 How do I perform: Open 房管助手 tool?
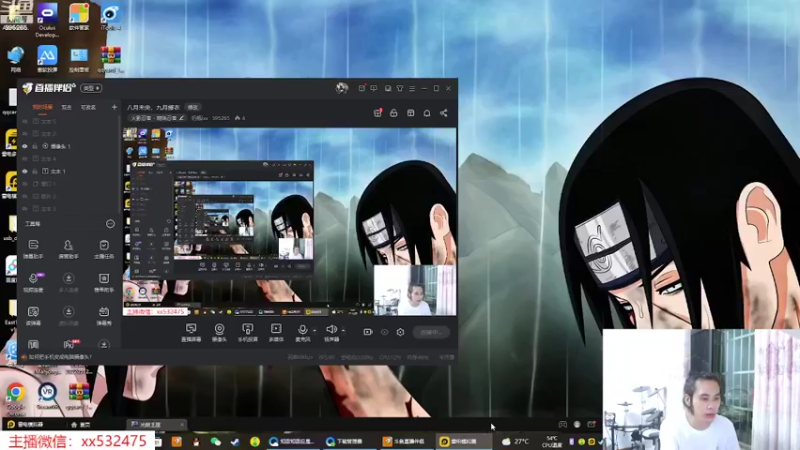click(68, 249)
